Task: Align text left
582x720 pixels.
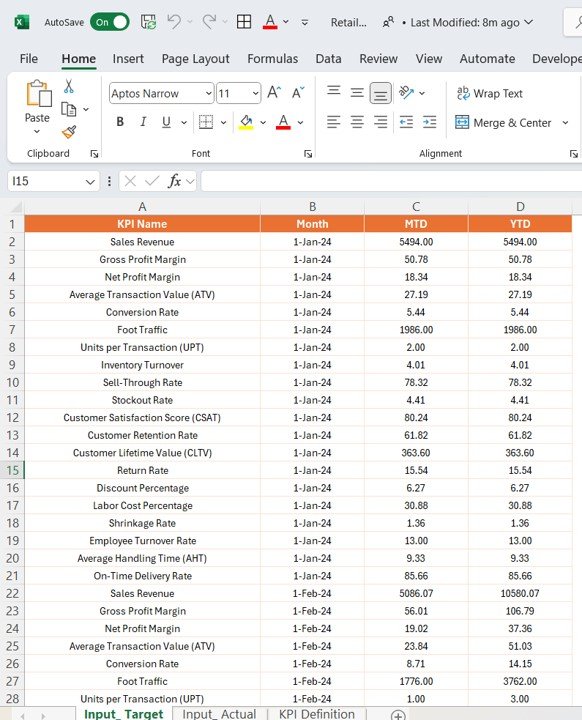Action: [x=333, y=122]
